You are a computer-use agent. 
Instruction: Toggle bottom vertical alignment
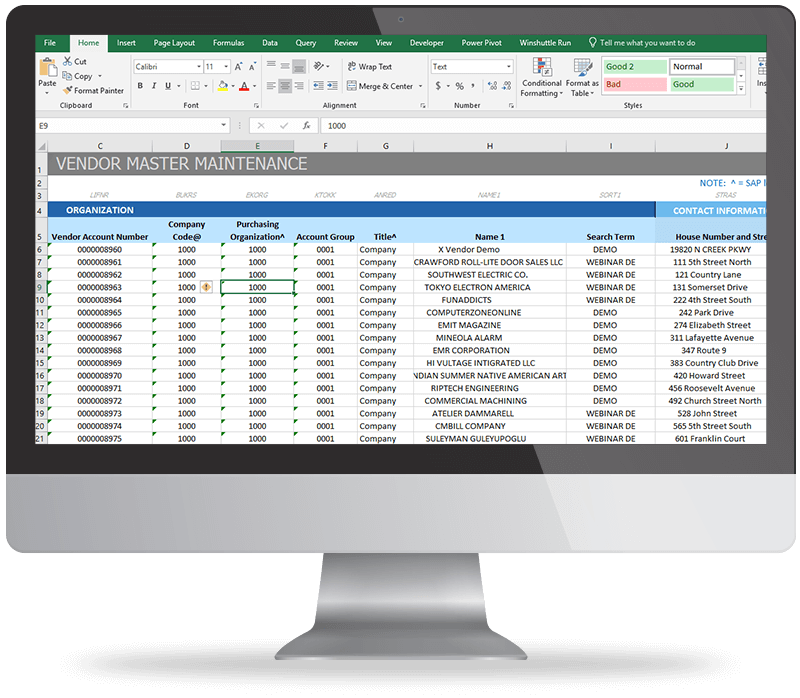(x=299, y=66)
